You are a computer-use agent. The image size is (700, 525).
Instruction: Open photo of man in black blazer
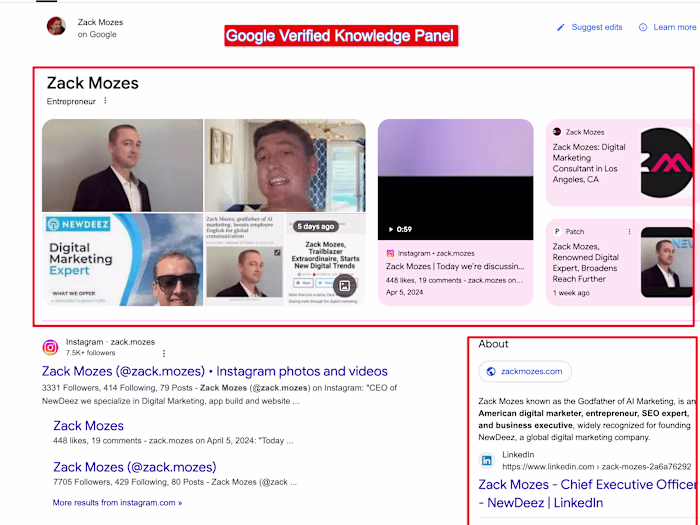[122, 165]
